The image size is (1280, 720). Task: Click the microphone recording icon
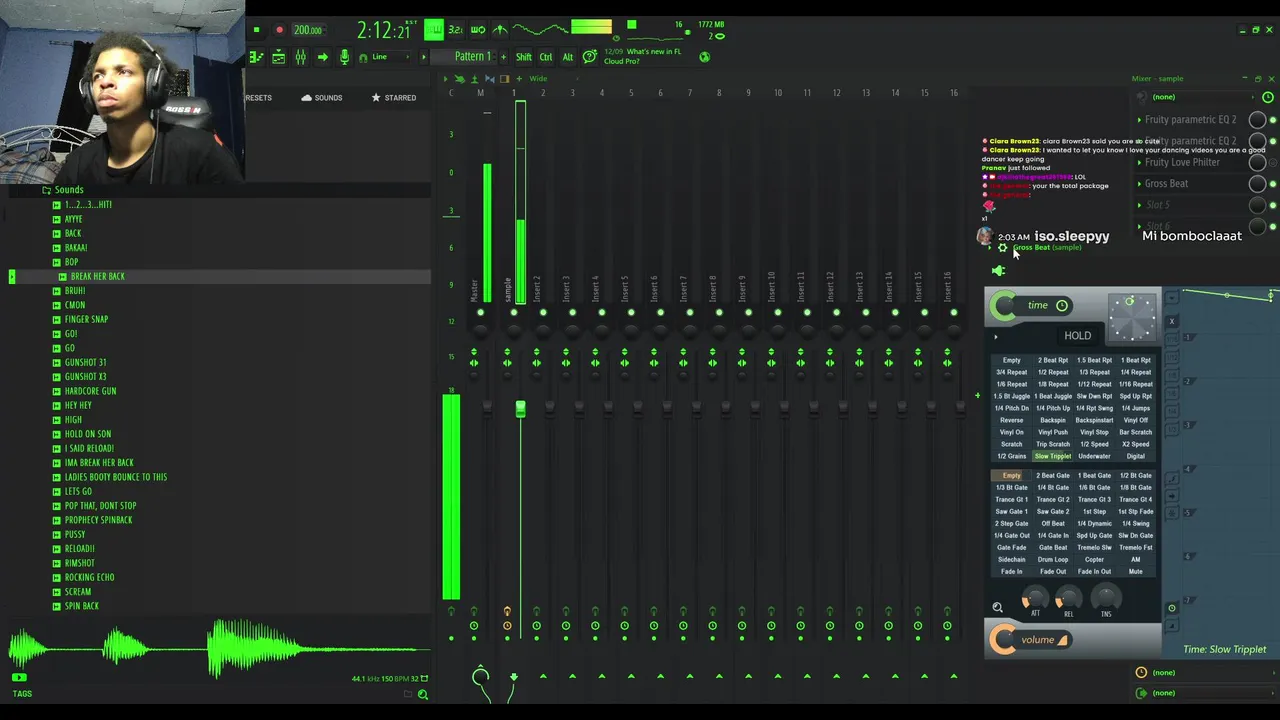[344, 57]
